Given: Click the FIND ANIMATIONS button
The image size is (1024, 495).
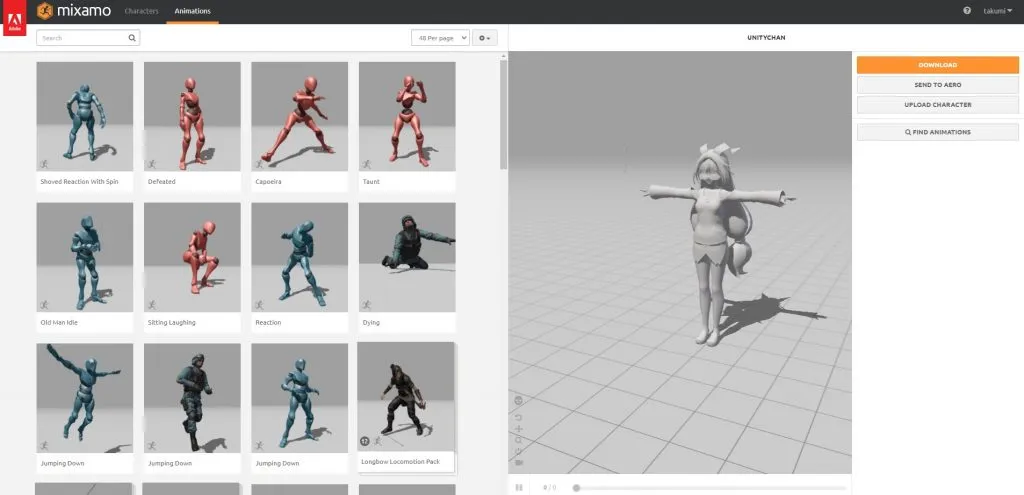Looking at the screenshot, I should [938, 132].
